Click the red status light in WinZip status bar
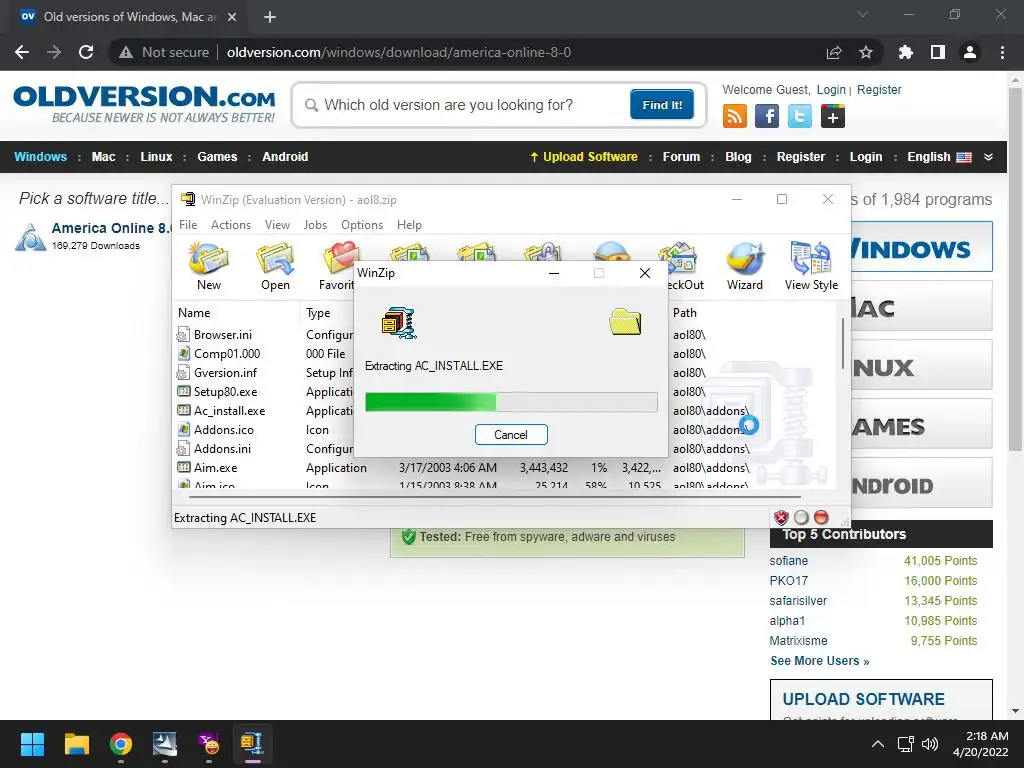This screenshot has height=768, width=1024. (821, 517)
